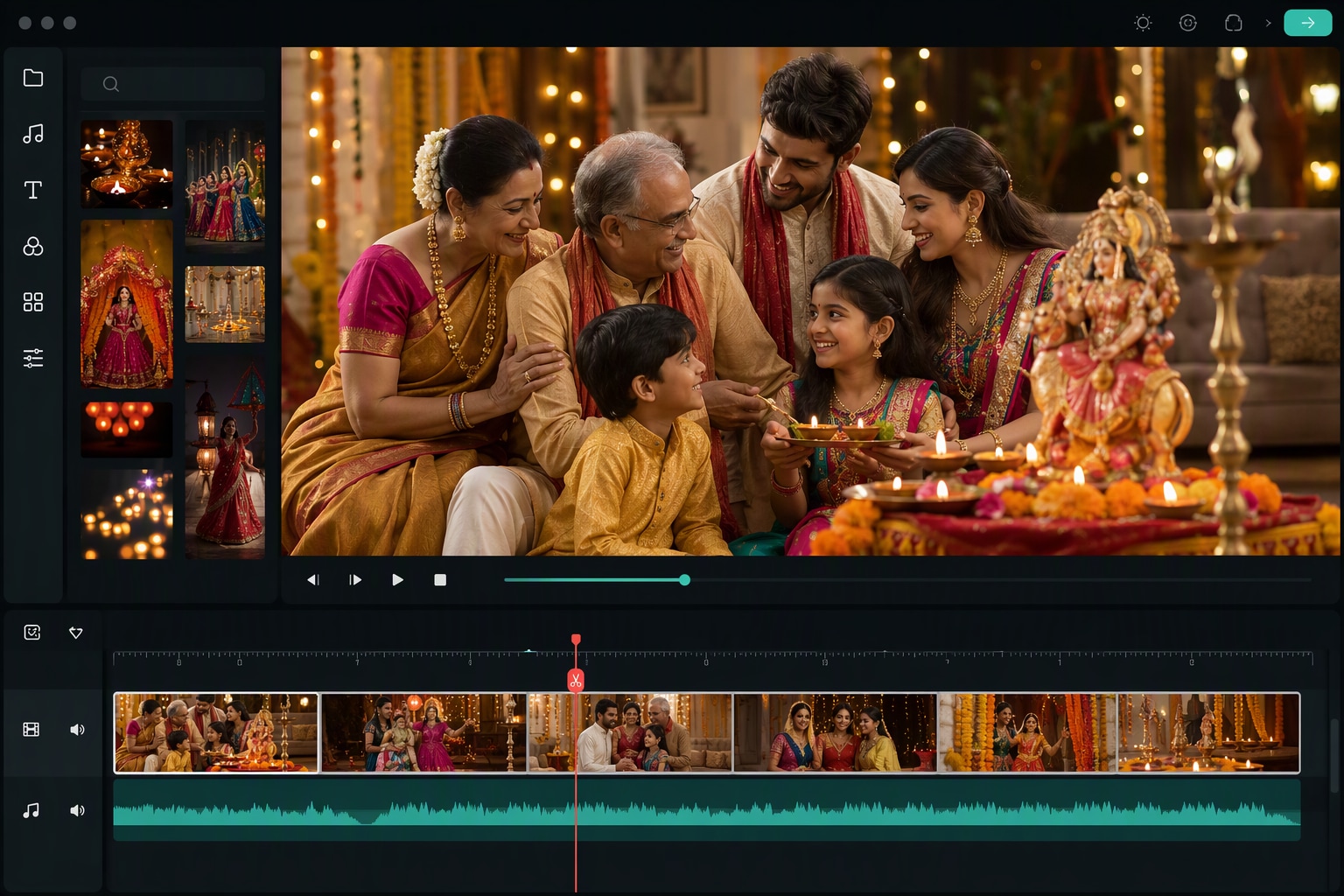Click the video track filmstrip icon

pyautogui.click(x=31, y=730)
